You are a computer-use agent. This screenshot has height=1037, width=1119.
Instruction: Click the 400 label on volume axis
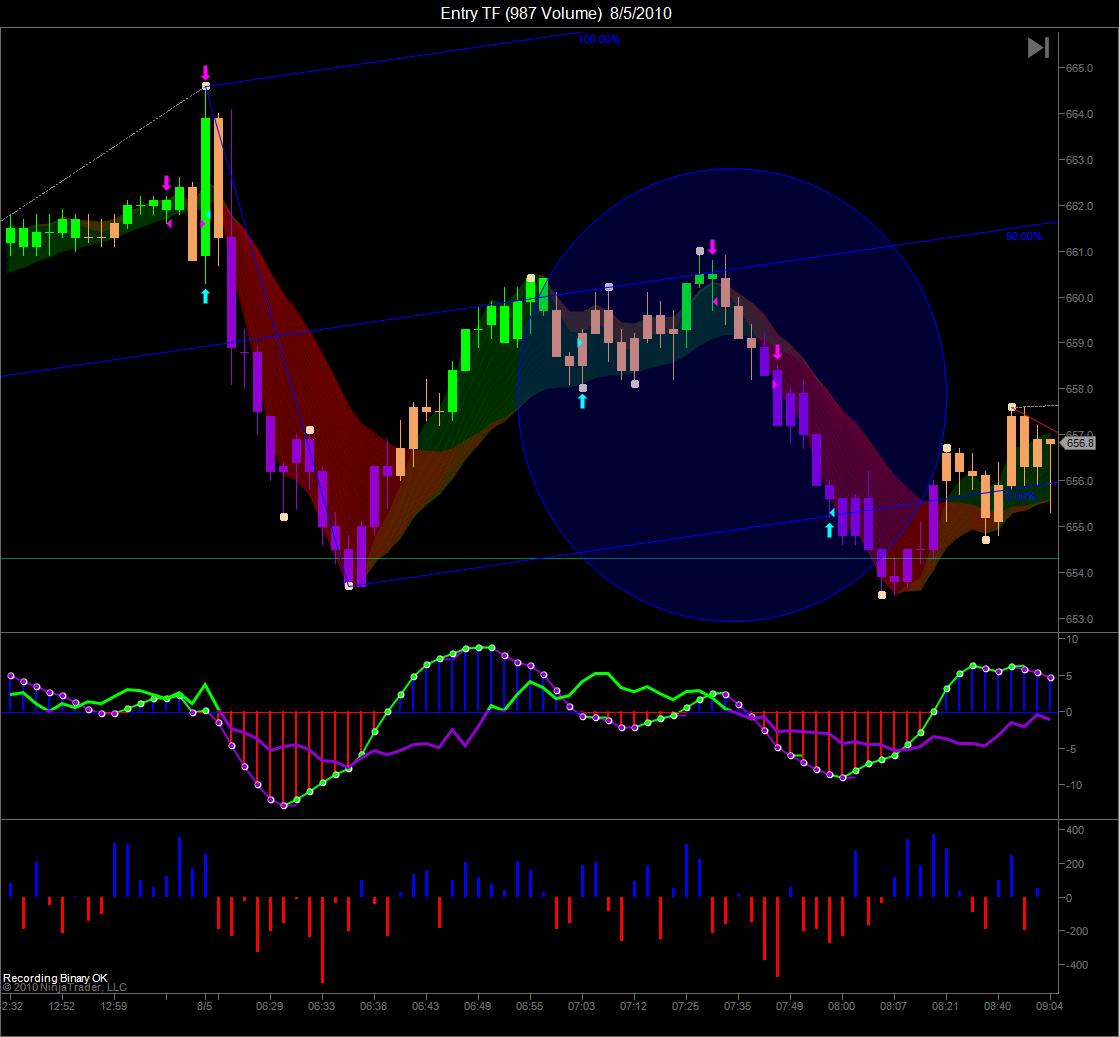coord(1075,831)
